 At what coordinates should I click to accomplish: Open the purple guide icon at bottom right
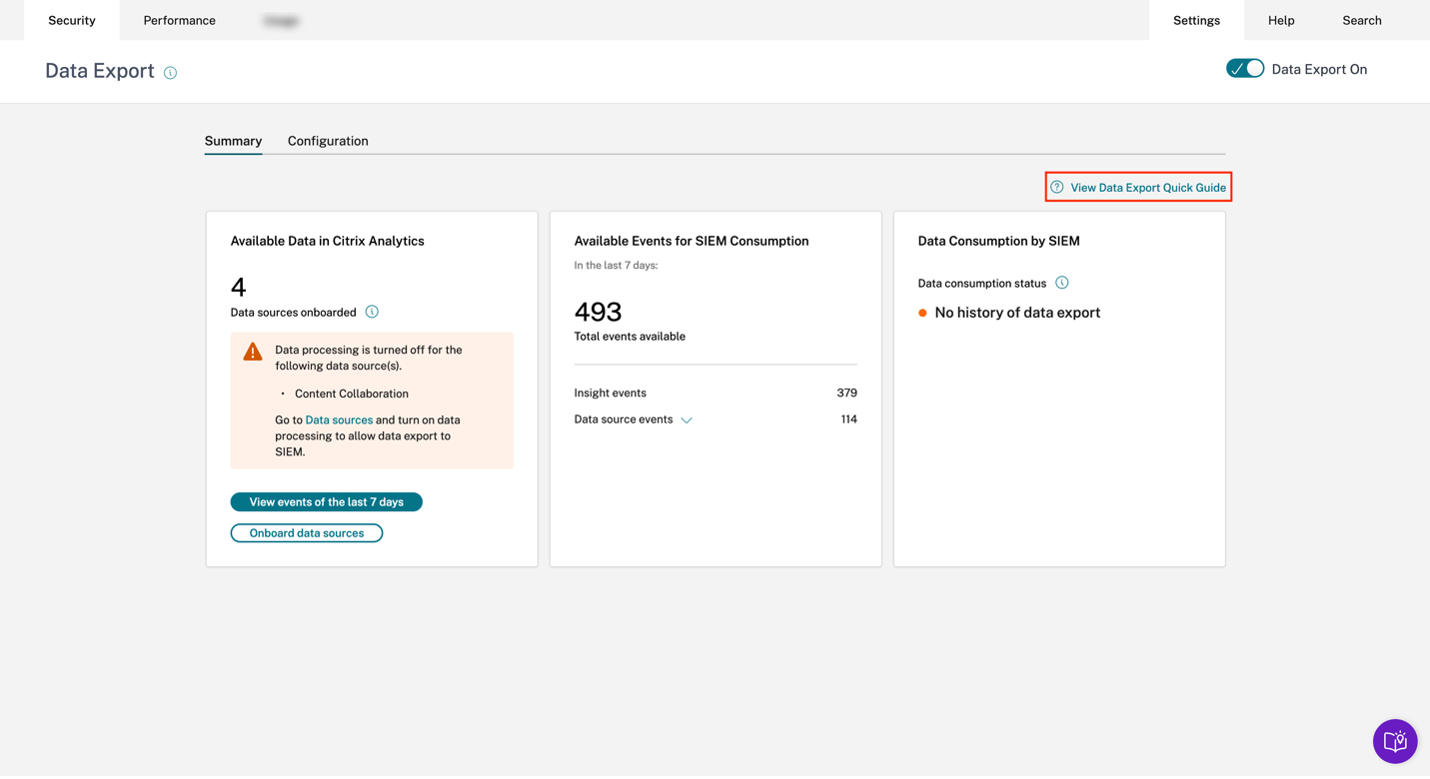1394,741
